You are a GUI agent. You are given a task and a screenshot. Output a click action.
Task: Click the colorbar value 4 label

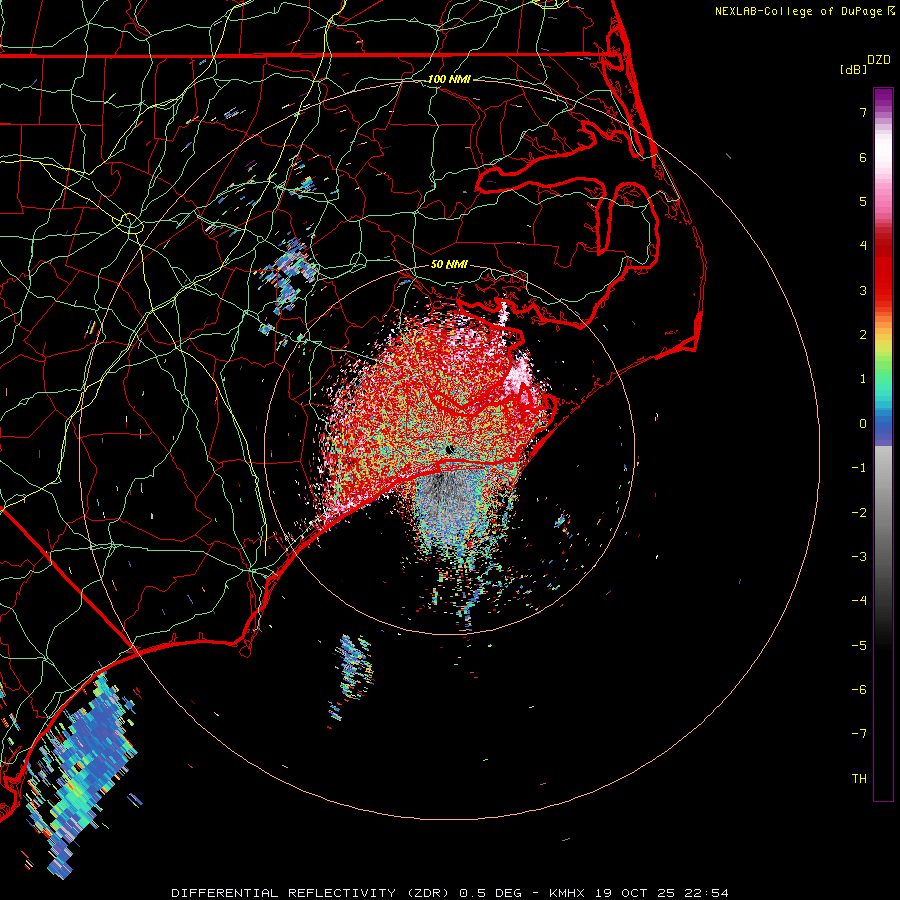863,246
